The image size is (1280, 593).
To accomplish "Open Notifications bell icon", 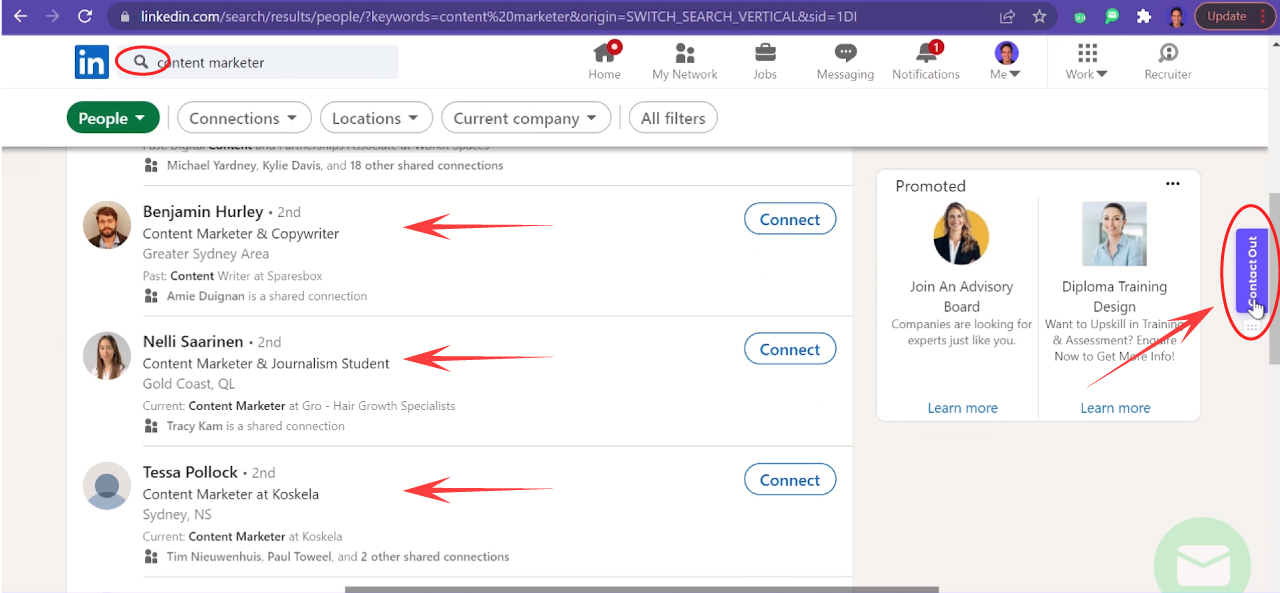I will pos(926,53).
